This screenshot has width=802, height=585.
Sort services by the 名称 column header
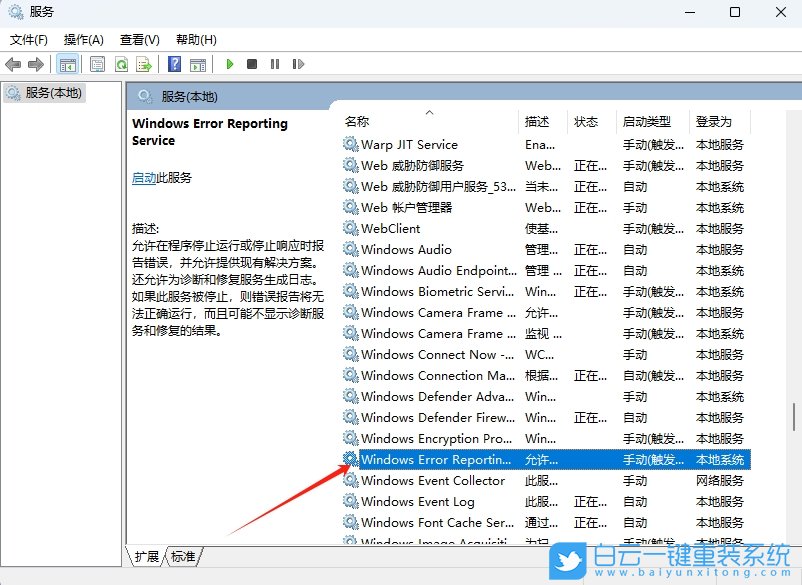(355, 120)
